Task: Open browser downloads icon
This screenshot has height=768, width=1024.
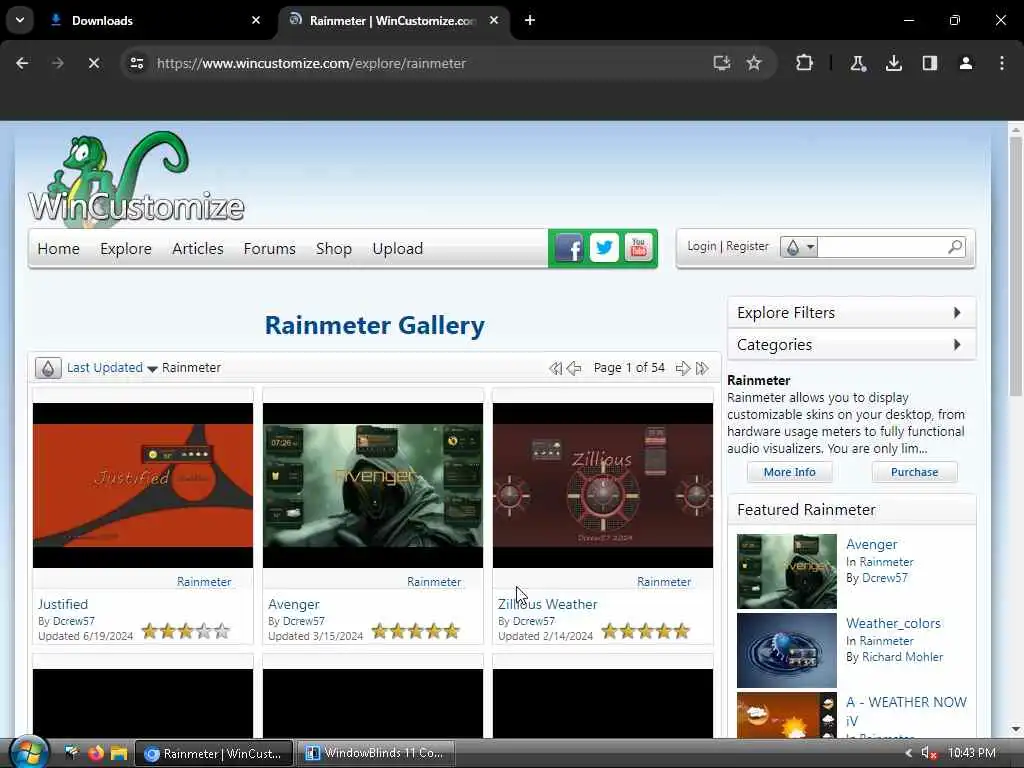Action: (893, 63)
